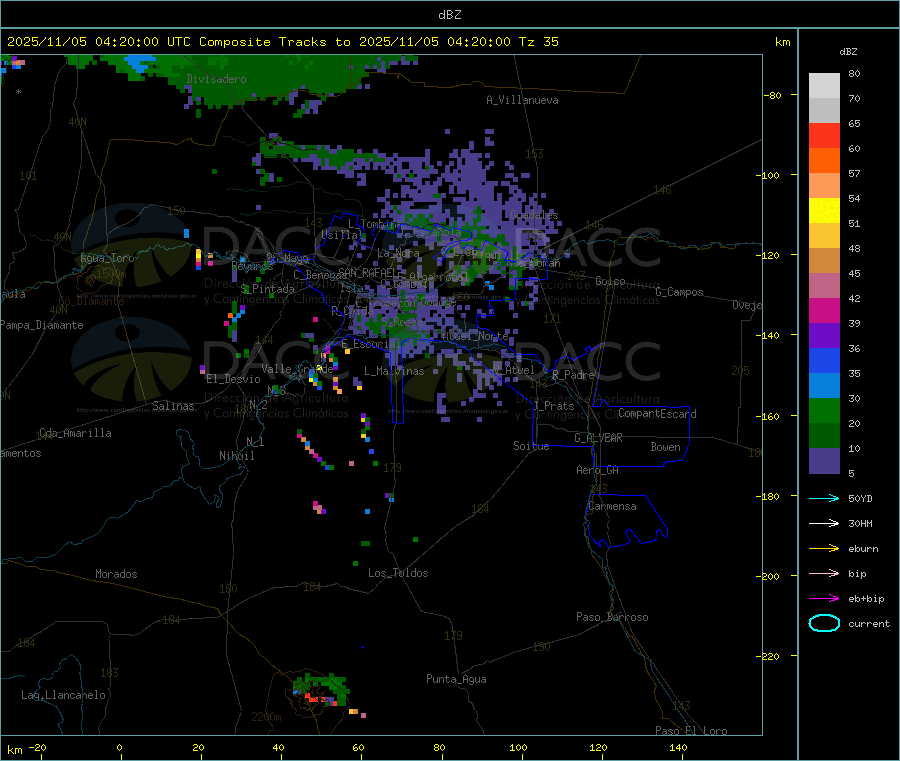The image size is (900, 761).
Task: Click the 'A_Villanueva' map label
Action: [522, 100]
